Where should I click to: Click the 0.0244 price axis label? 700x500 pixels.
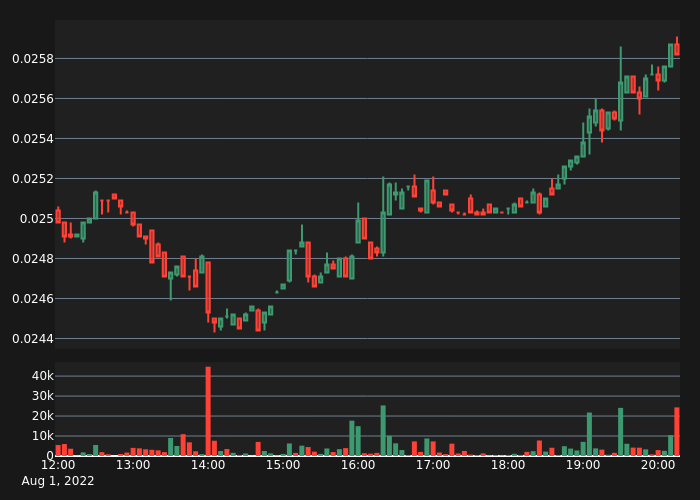click(x=33, y=339)
